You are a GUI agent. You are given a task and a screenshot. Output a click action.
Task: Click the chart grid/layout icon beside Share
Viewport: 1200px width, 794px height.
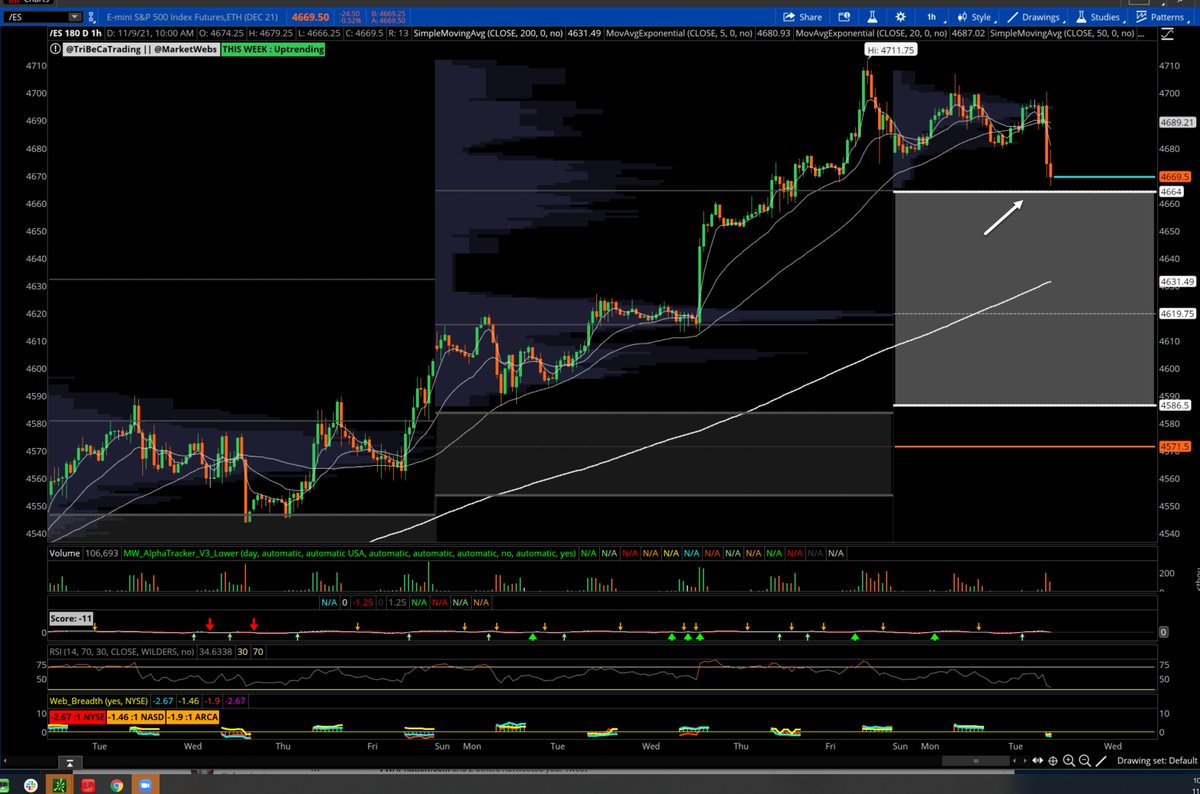coord(843,17)
